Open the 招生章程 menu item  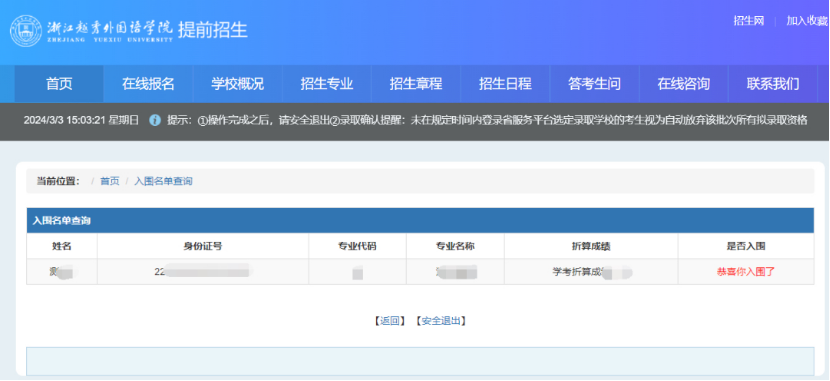416,84
